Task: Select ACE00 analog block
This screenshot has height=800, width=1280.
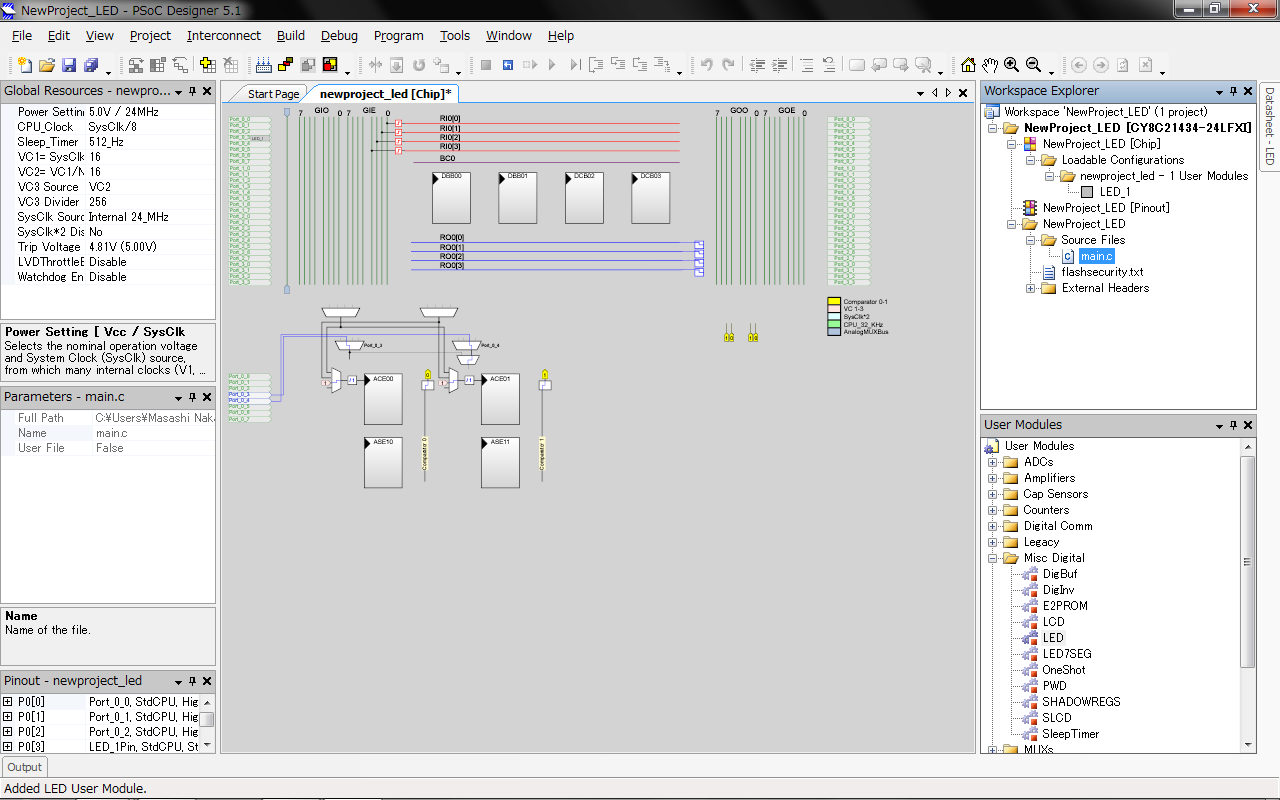Action: point(383,399)
